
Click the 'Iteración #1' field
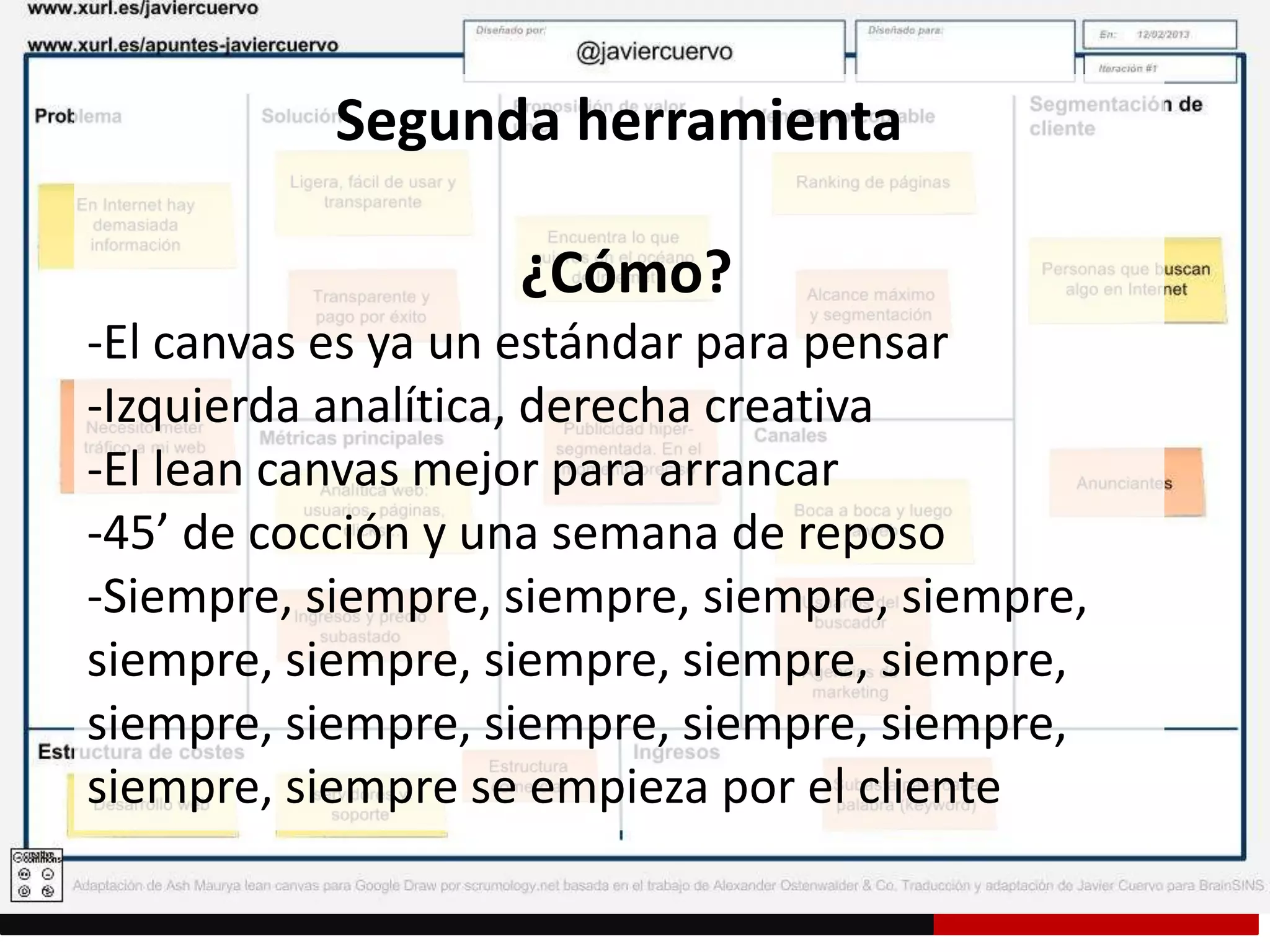(x=1160, y=69)
